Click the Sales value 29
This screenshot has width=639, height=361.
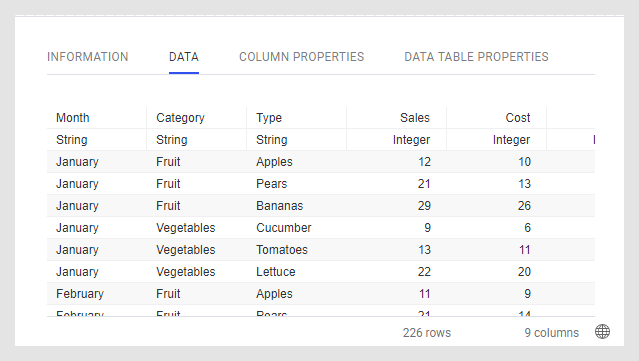(x=424, y=206)
